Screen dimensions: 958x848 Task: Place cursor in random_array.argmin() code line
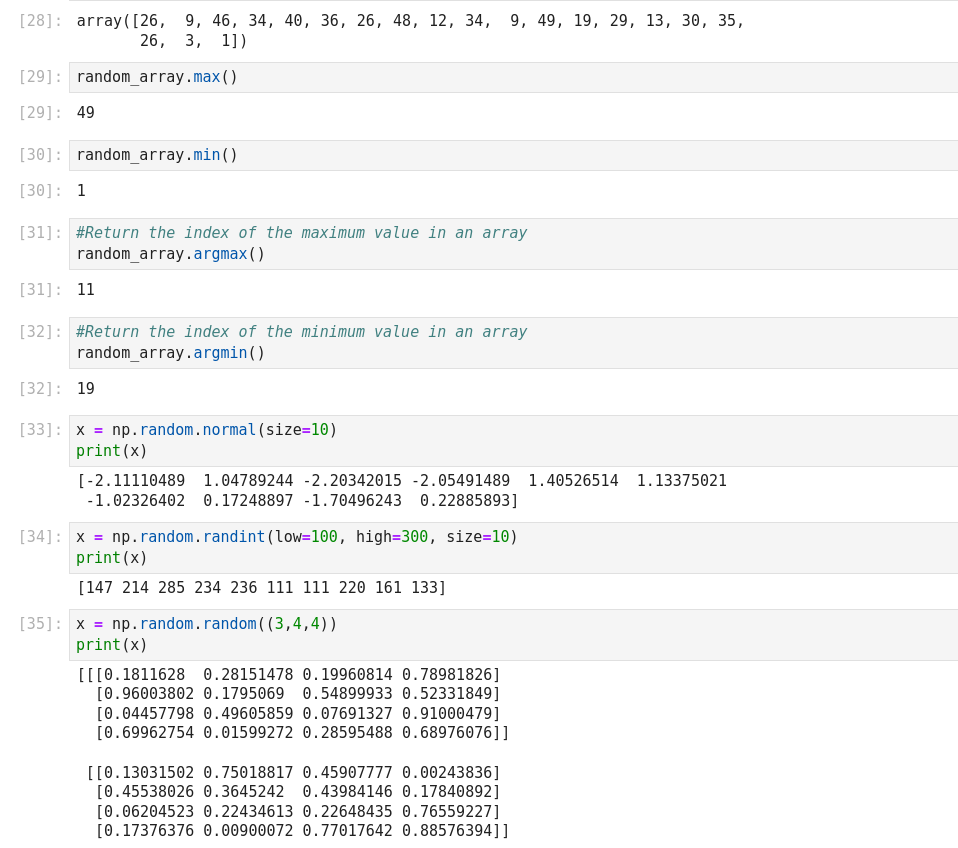point(170,353)
